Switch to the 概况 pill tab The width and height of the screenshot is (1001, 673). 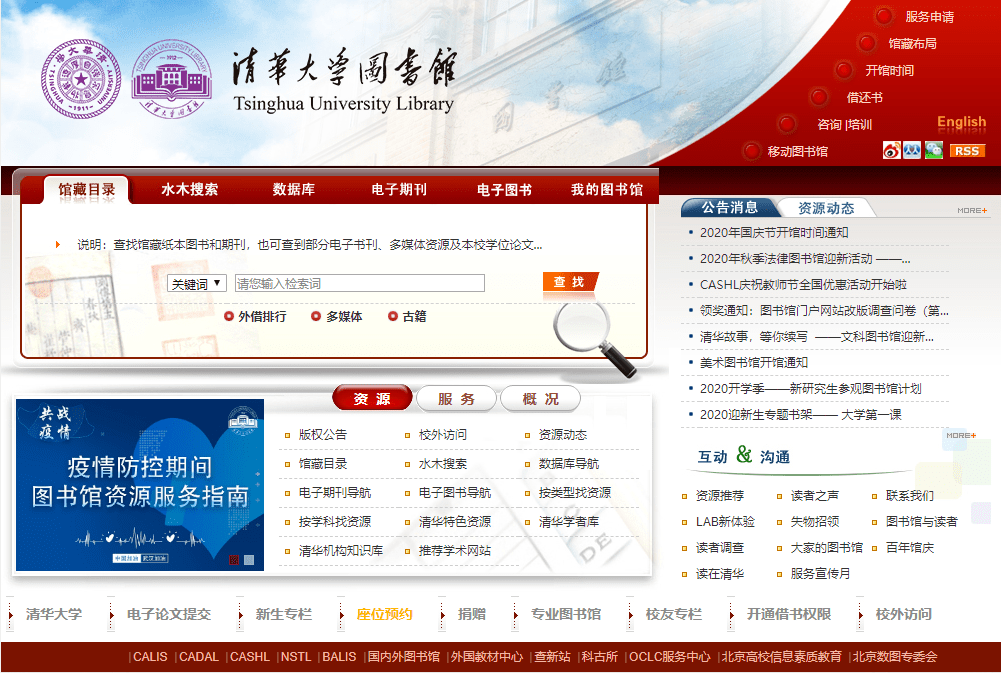click(541, 399)
